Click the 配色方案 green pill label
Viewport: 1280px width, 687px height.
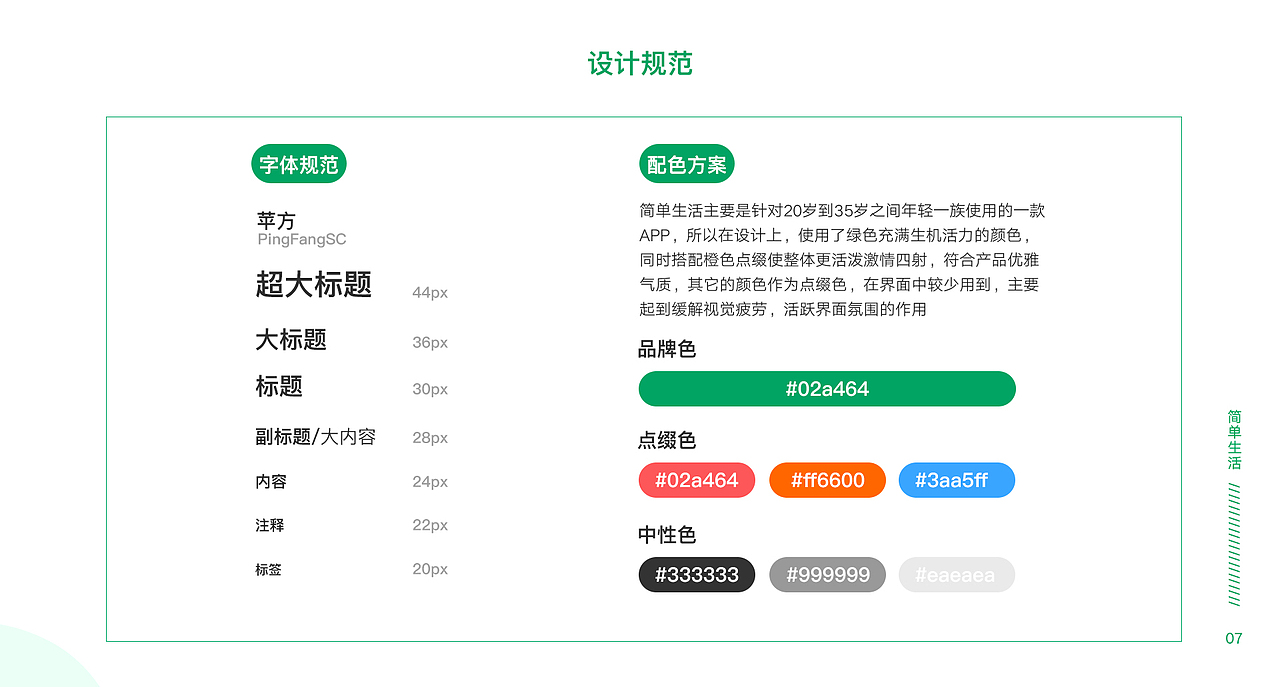pyautogui.click(x=687, y=163)
